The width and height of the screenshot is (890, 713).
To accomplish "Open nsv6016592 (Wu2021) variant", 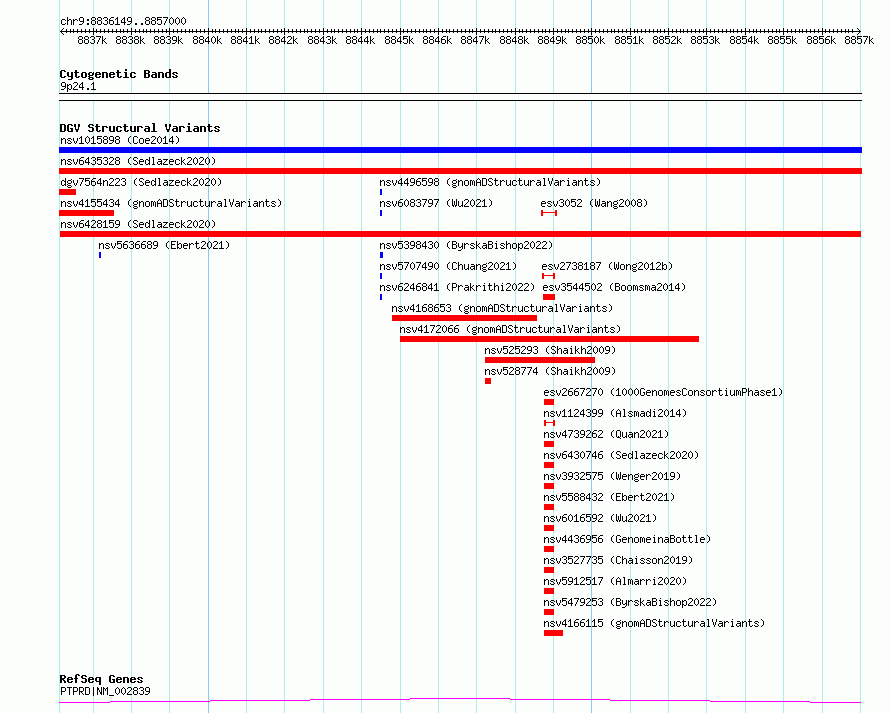I will [x=600, y=518].
